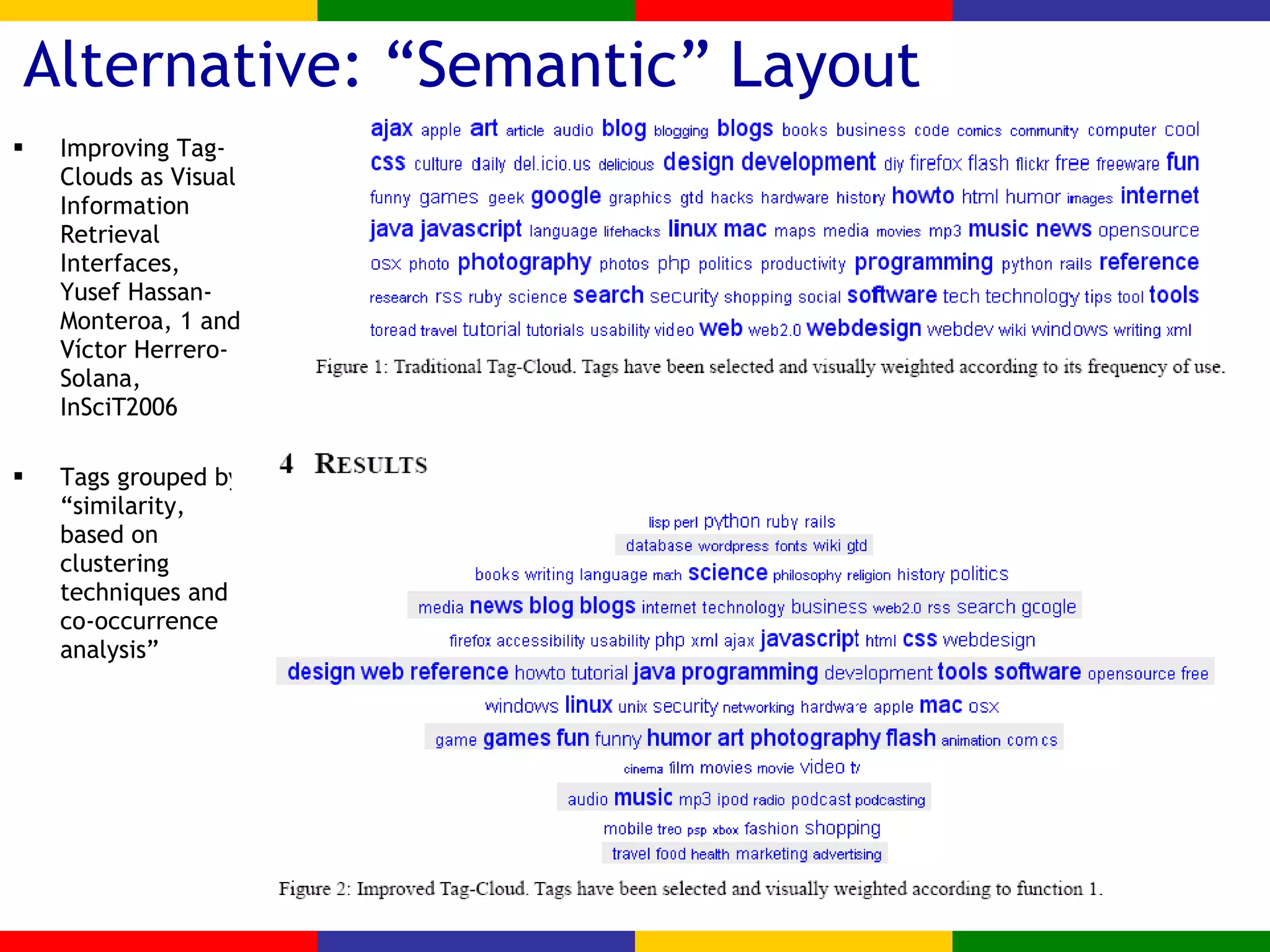Select the "InSciT2006" text in first bullet
This screenshot has width=1270, height=952.
point(118,407)
